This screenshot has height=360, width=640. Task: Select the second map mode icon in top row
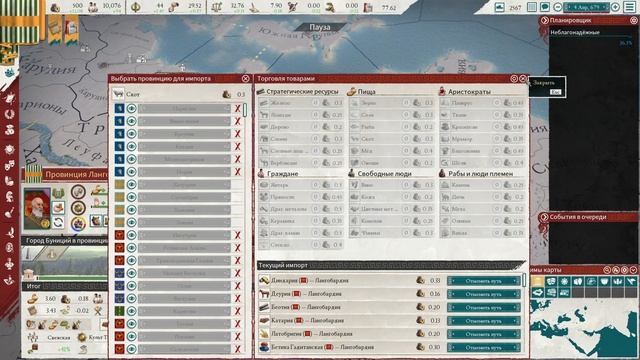pyautogui.click(x=551, y=281)
